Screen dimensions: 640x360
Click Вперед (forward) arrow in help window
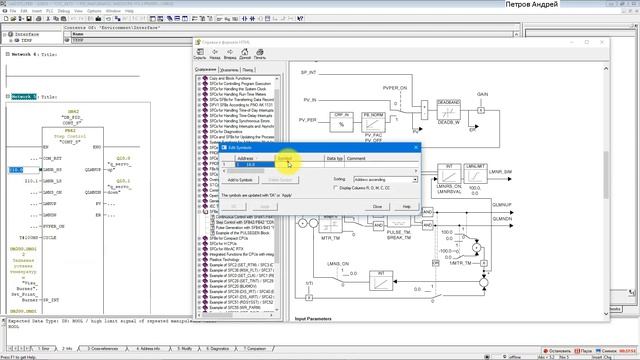230,54
